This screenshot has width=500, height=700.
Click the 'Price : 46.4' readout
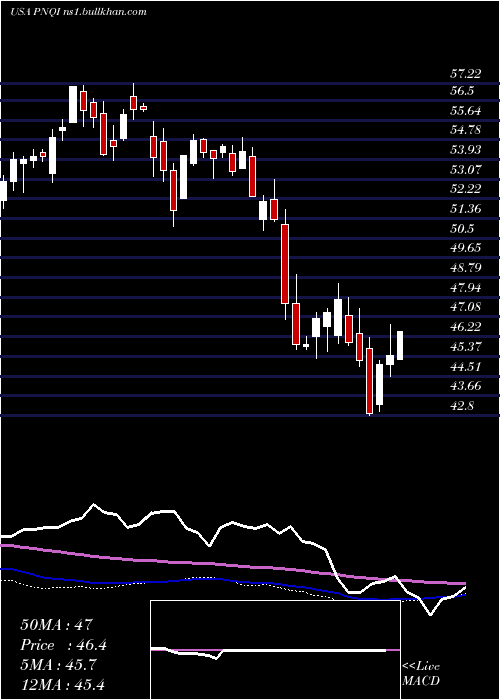[x=63, y=645]
